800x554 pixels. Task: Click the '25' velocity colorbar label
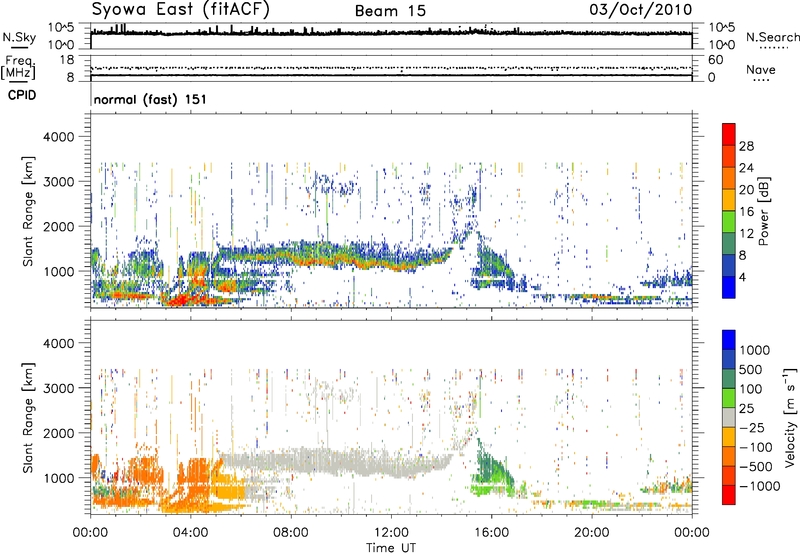(x=746, y=409)
